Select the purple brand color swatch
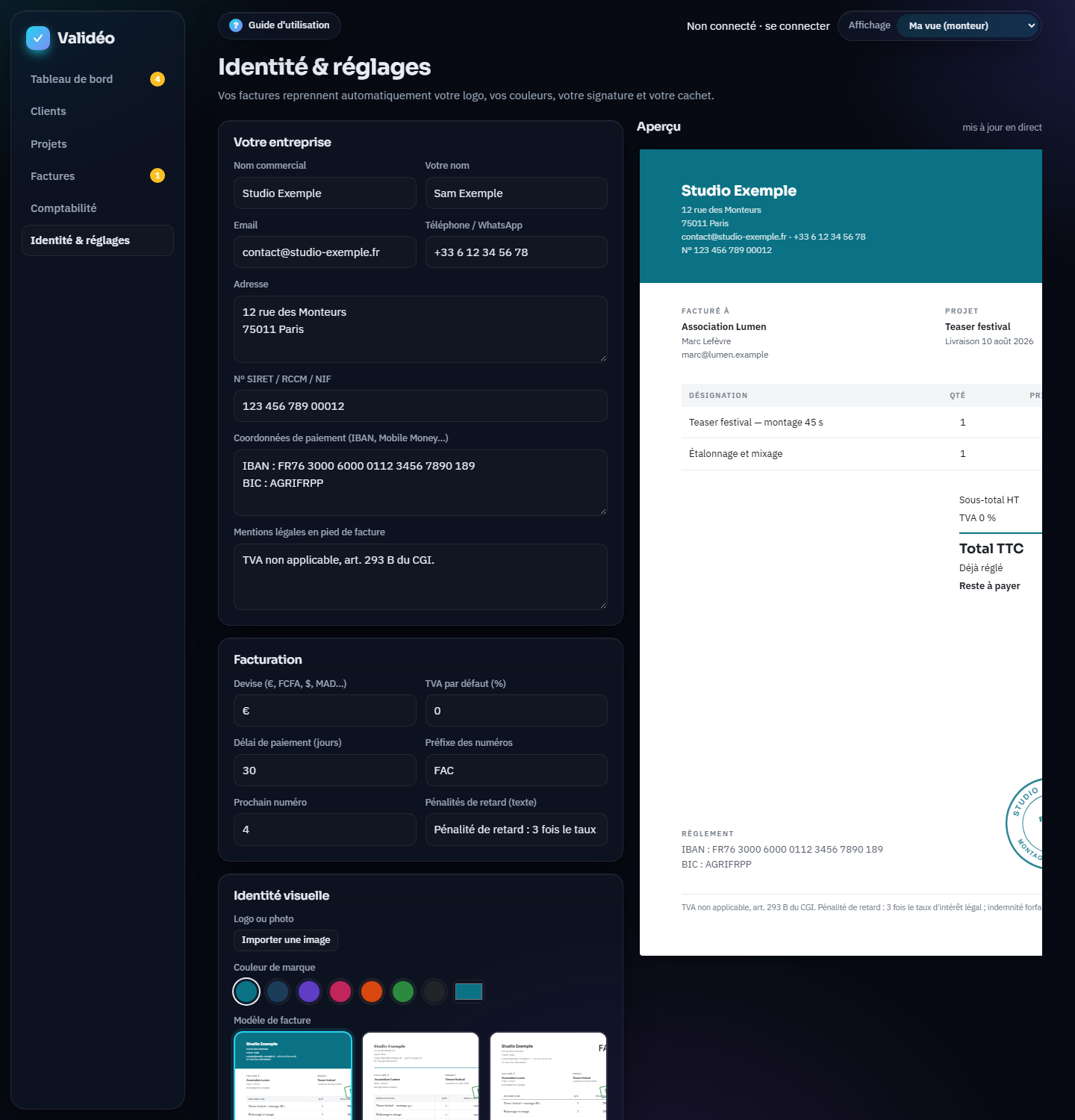Image resolution: width=1075 pixels, height=1120 pixels. 309,992
